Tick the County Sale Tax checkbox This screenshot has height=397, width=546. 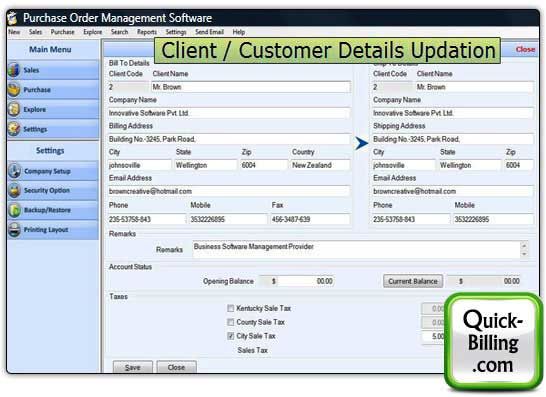point(231,322)
